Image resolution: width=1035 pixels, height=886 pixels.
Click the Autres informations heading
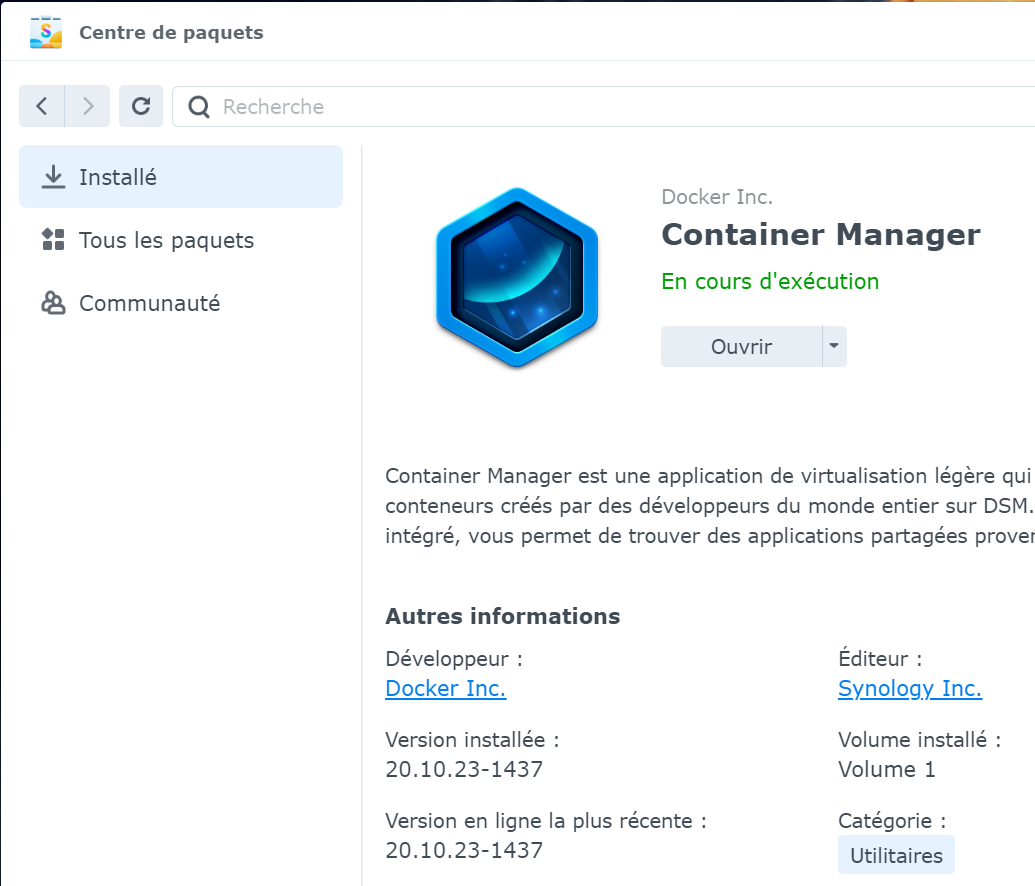point(503,616)
